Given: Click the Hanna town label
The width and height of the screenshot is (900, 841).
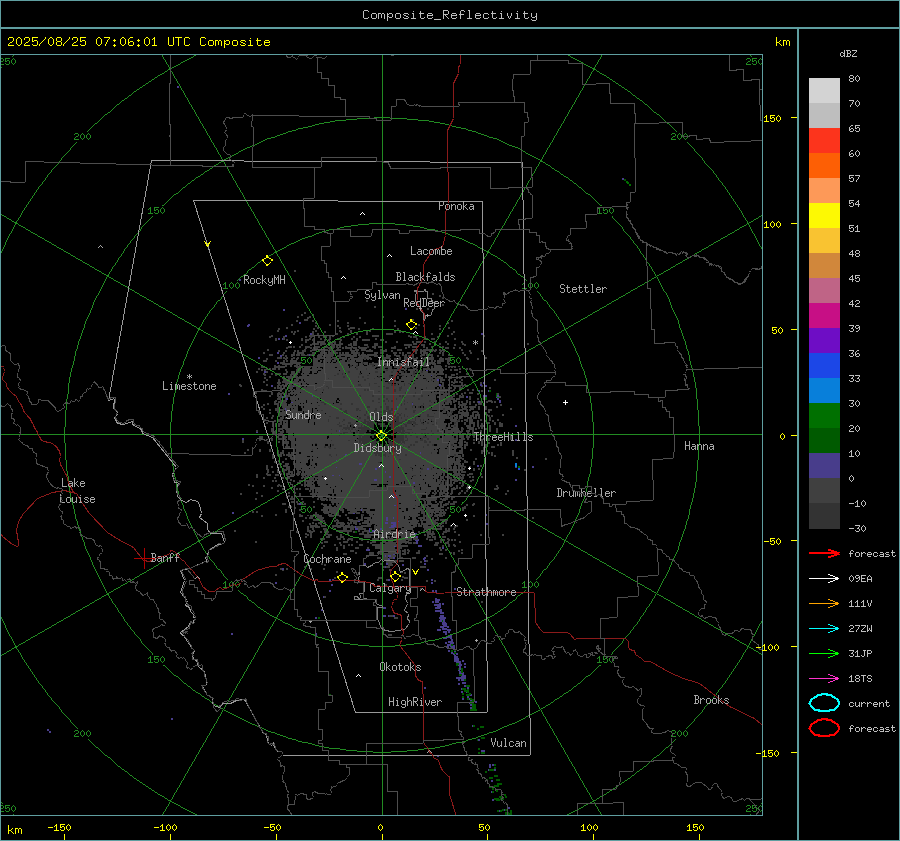Looking at the screenshot, I should (699, 446).
